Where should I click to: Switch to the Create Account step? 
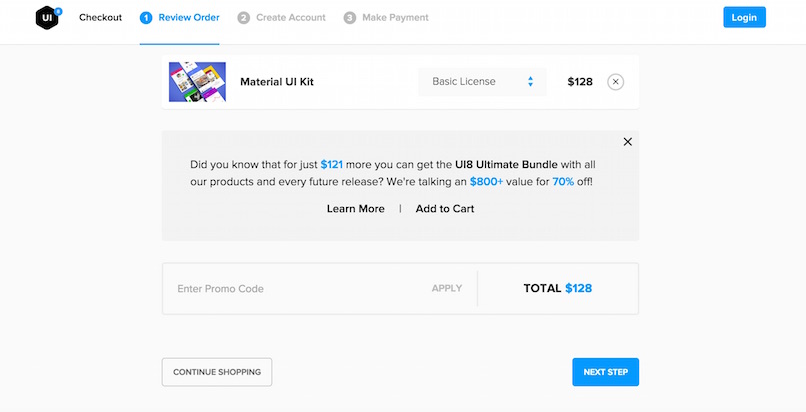[x=291, y=18]
